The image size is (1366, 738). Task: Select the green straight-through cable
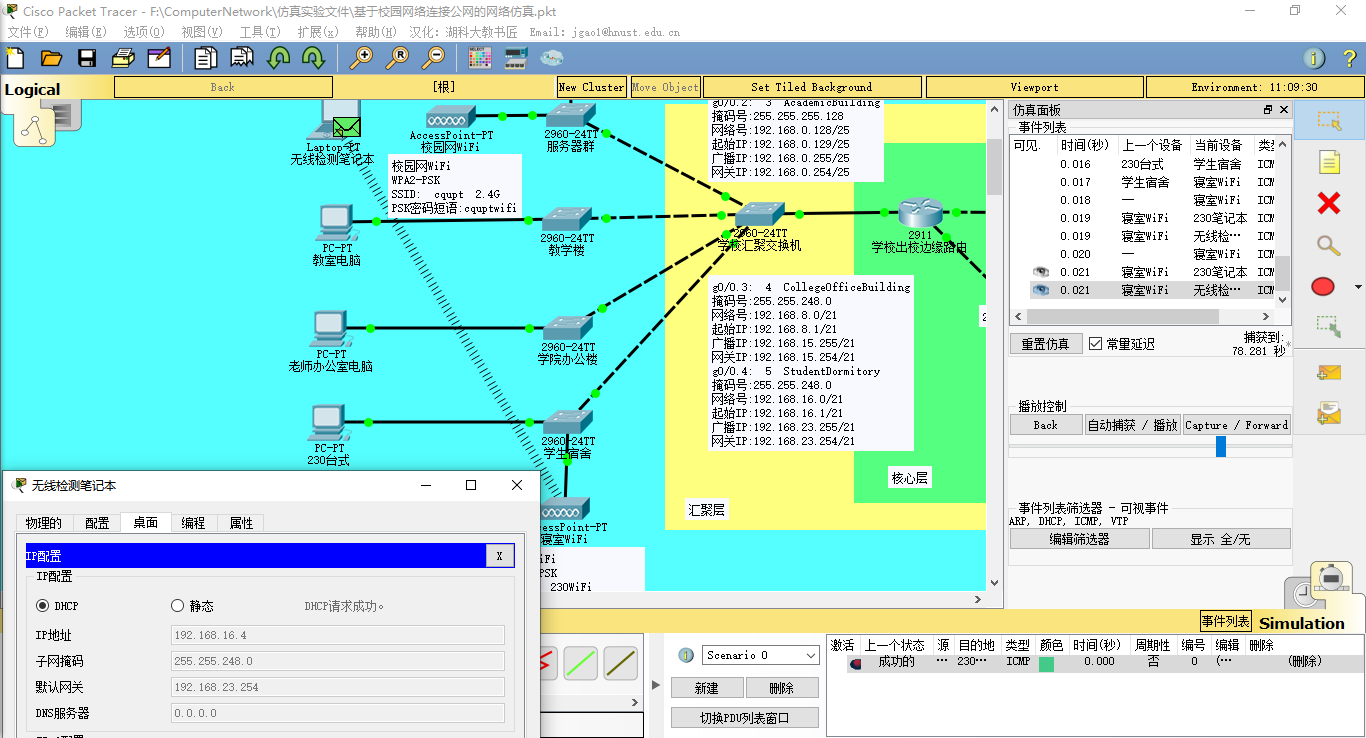pos(581,663)
